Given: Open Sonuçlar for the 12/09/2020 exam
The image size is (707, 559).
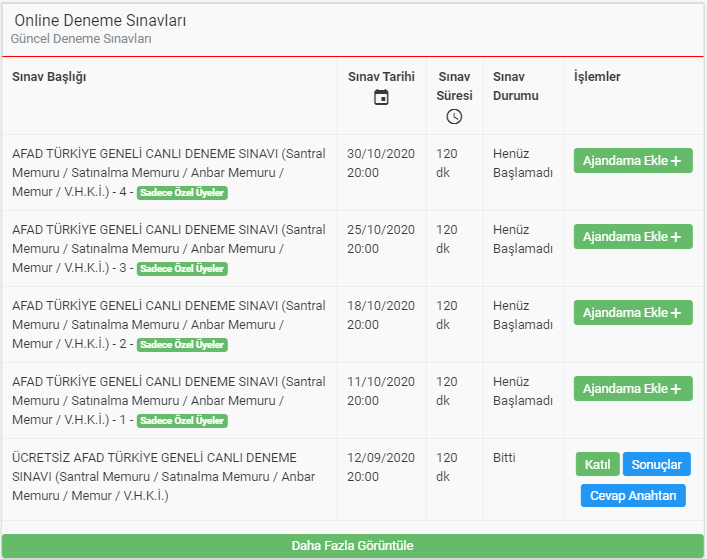Looking at the screenshot, I should pyautogui.click(x=656, y=464).
